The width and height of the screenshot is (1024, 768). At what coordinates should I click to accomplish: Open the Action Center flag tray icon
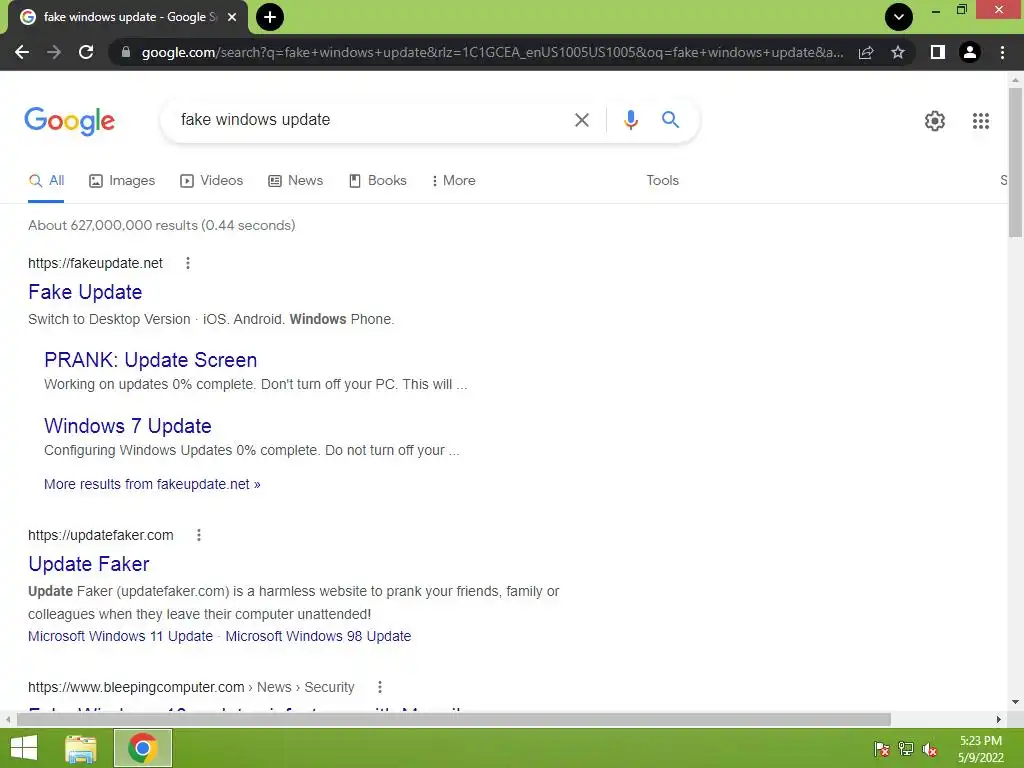tap(882, 750)
